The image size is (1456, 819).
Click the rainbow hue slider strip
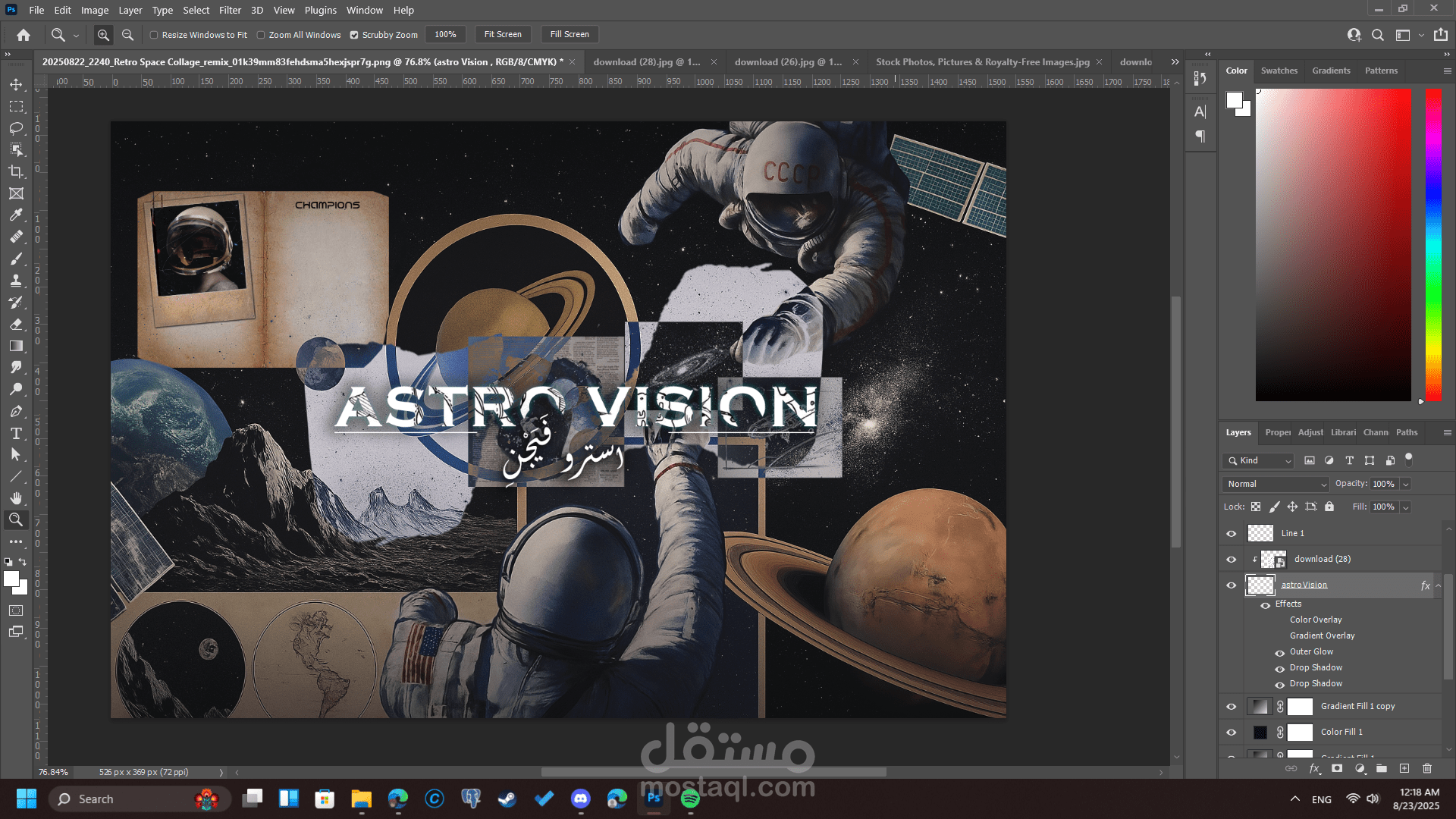point(1432,244)
